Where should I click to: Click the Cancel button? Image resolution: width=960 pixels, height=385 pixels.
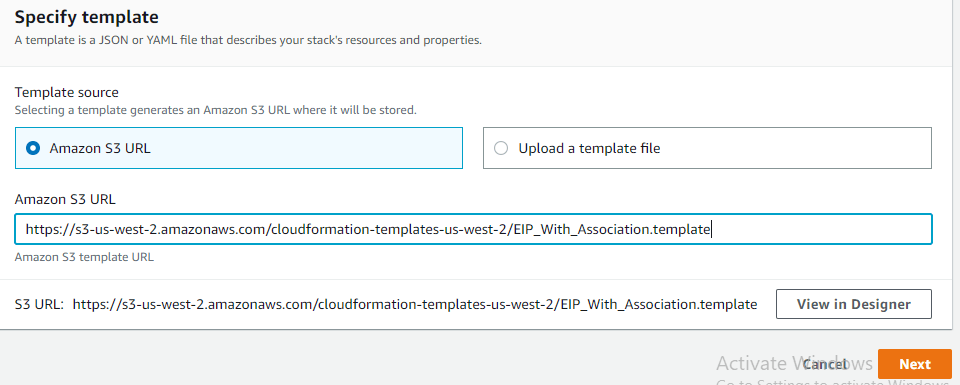(824, 364)
